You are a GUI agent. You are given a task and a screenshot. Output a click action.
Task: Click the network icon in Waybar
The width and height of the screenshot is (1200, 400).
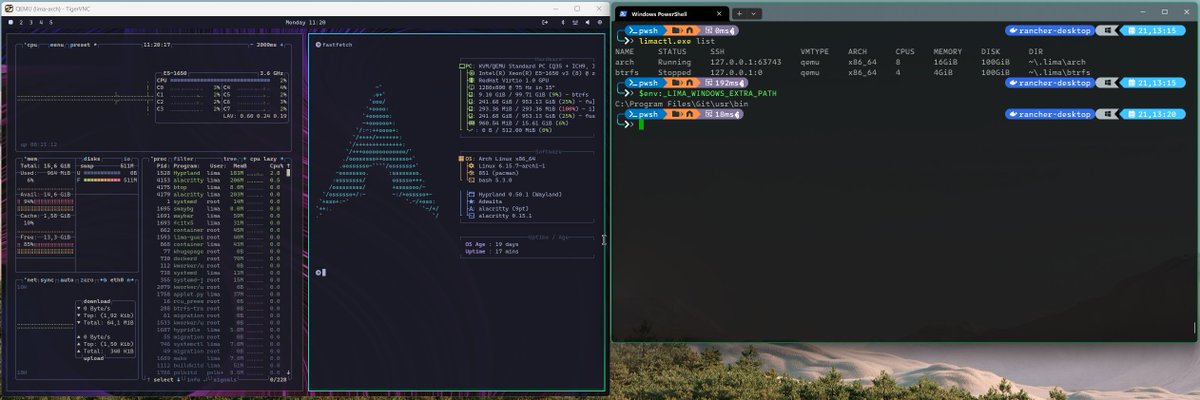(x=574, y=22)
